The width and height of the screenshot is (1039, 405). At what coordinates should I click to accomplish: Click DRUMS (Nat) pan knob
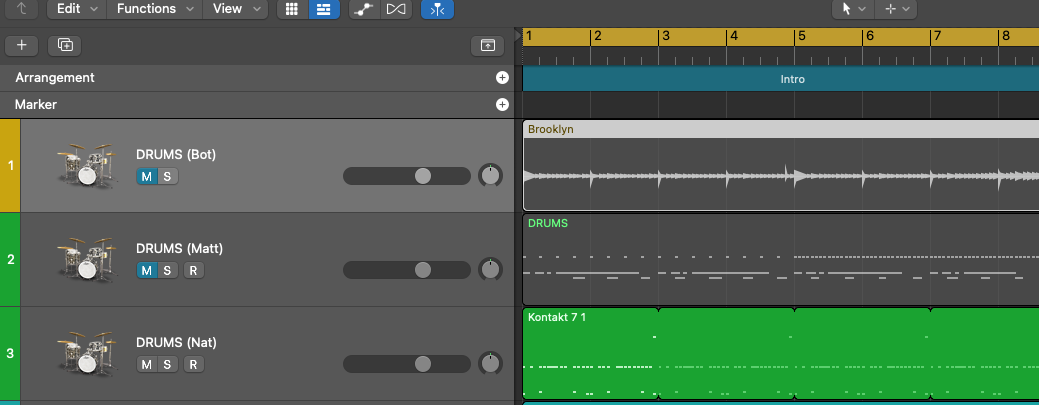click(490, 364)
